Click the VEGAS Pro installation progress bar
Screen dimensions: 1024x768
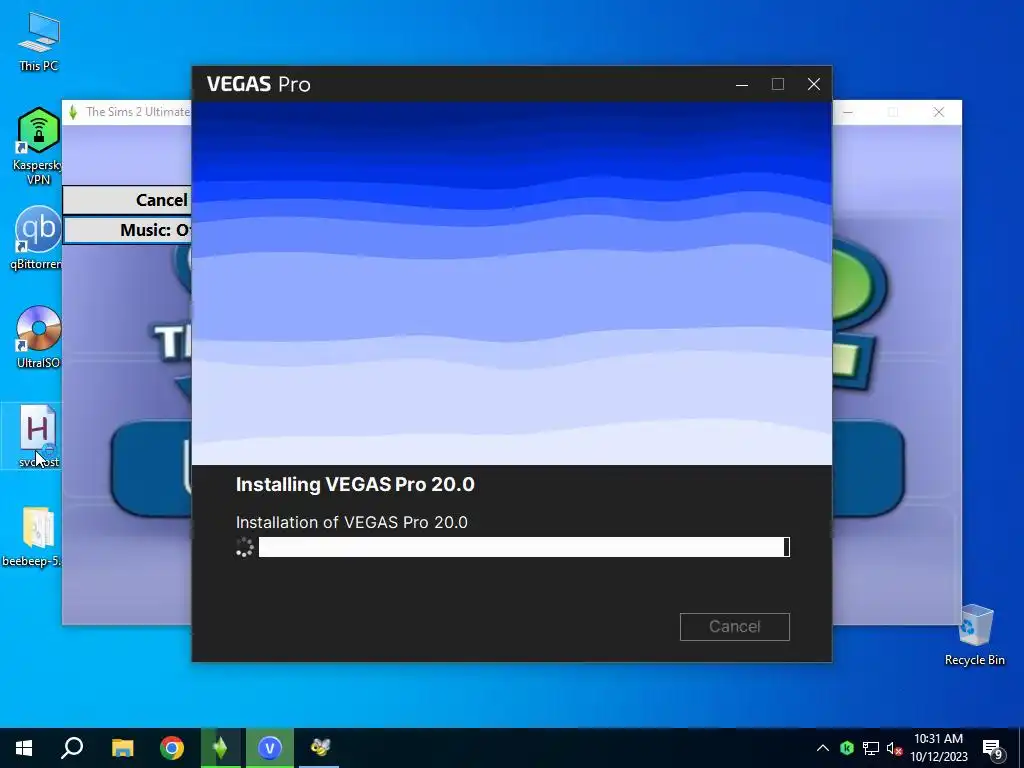pyautogui.click(x=524, y=547)
